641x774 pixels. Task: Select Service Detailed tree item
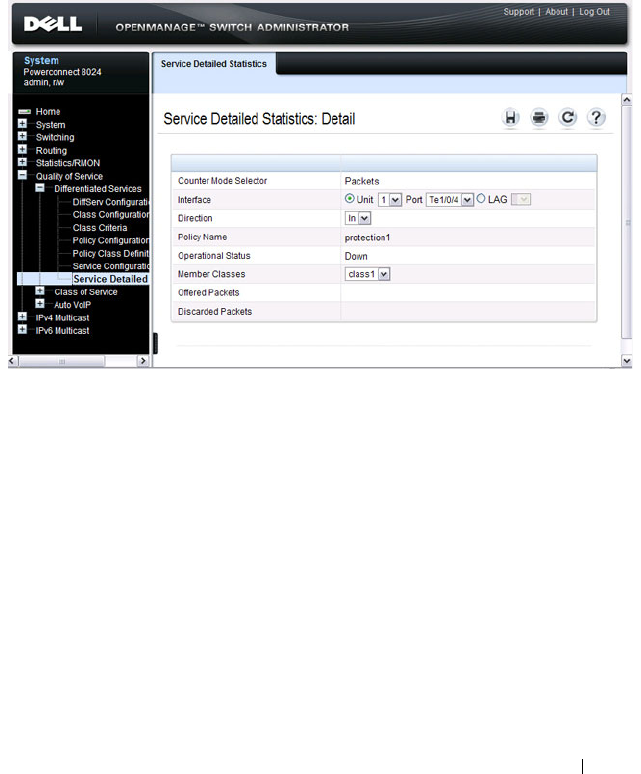click(111, 279)
